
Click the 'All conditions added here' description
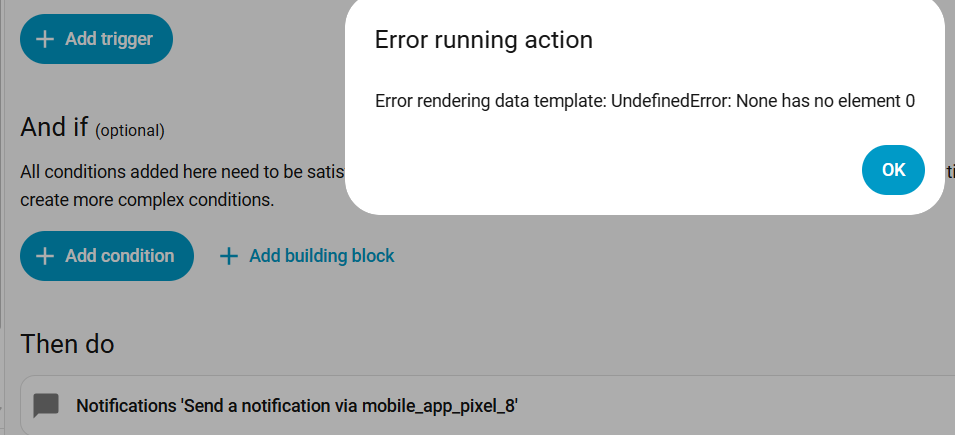click(180, 171)
